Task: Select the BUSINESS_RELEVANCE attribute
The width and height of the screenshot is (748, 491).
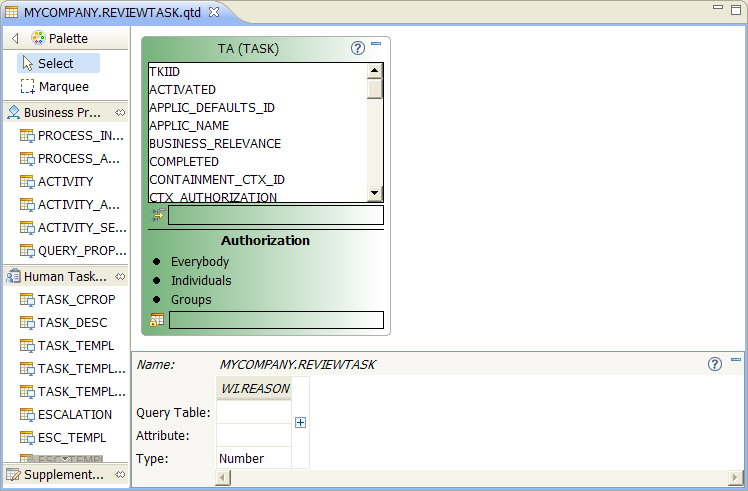Action: [215, 144]
